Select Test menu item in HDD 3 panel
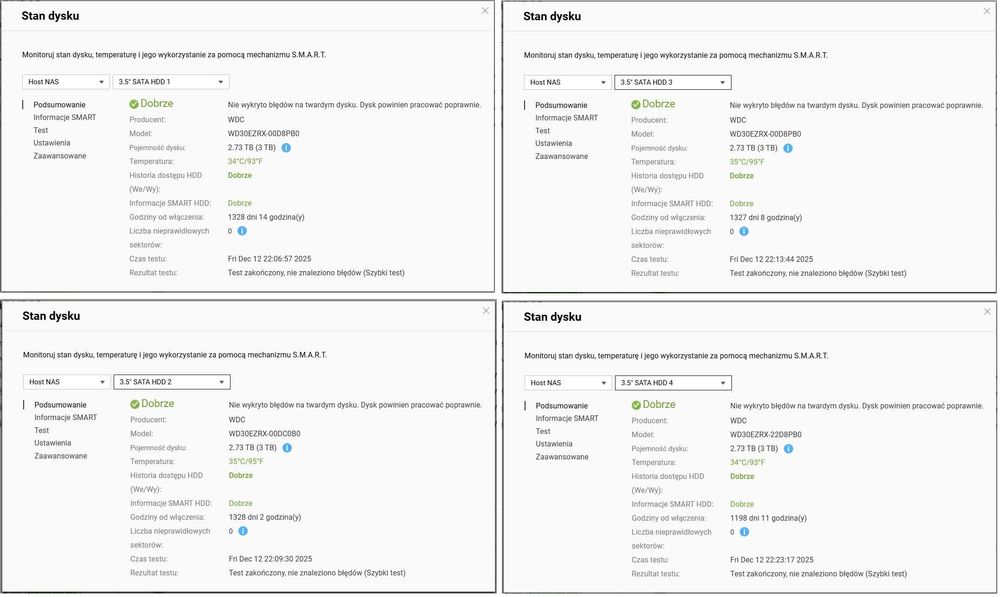 pyautogui.click(x=543, y=130)
